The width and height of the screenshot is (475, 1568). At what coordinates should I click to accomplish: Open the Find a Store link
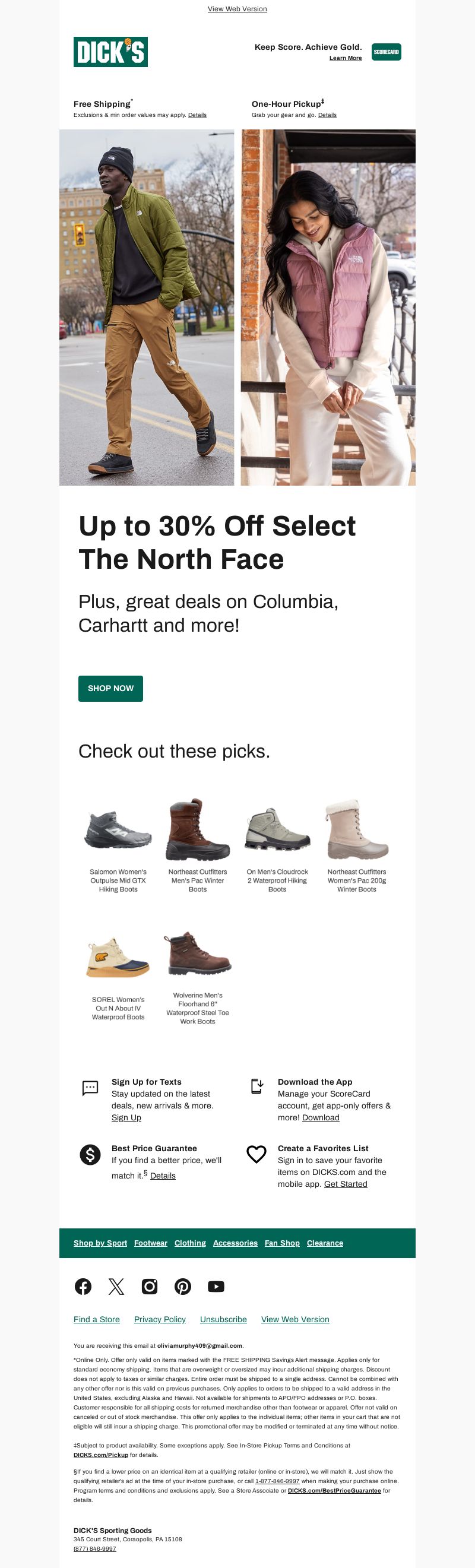point(97,1319)
